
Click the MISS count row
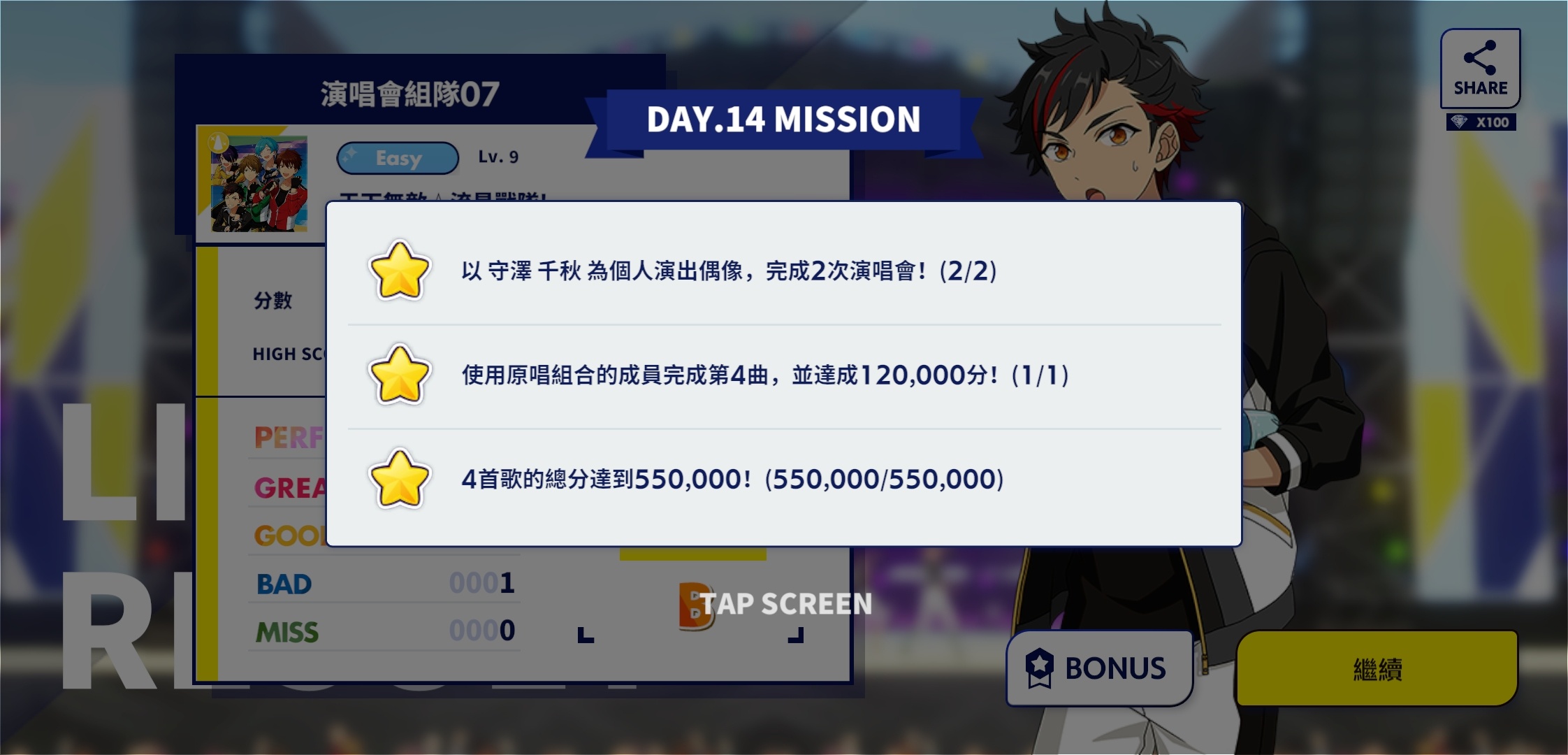pyautogui.click(x=384, y=631)
